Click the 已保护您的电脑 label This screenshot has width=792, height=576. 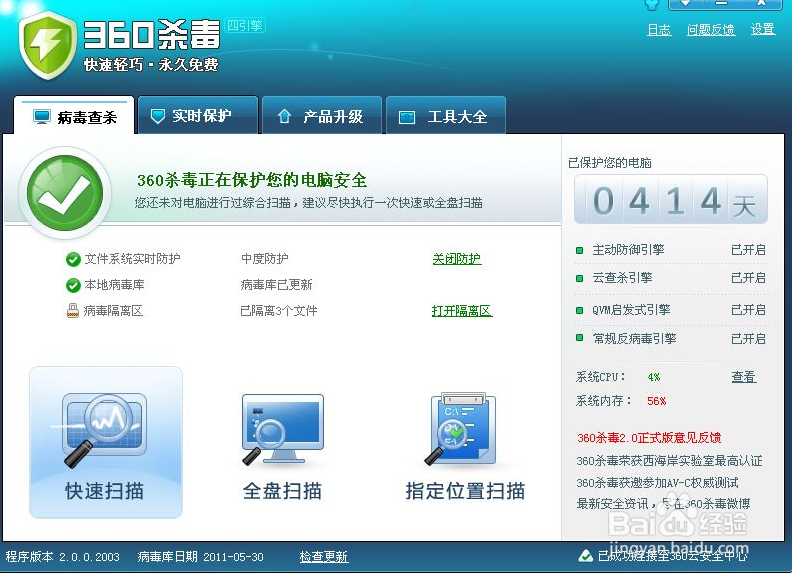[x=610, y=163]
